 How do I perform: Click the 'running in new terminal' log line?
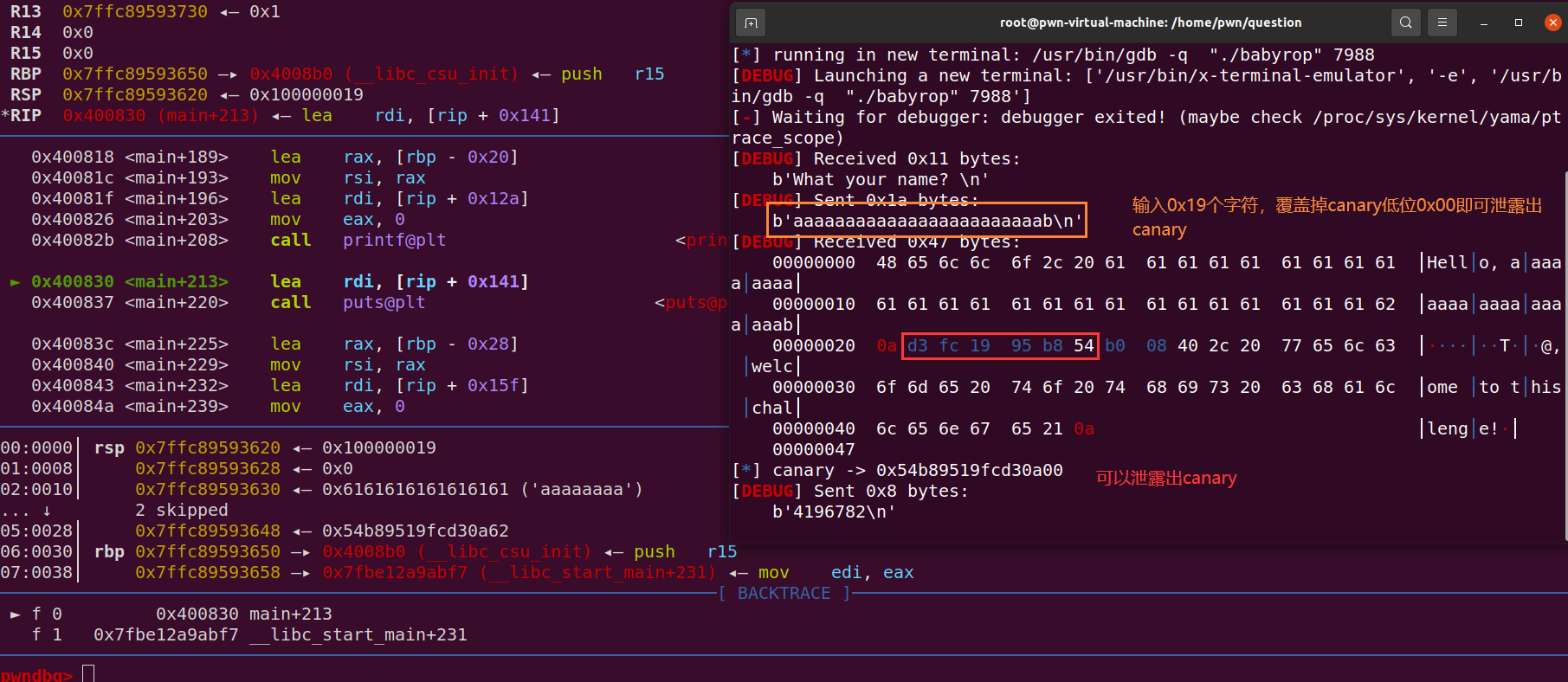coord(1053,55)
